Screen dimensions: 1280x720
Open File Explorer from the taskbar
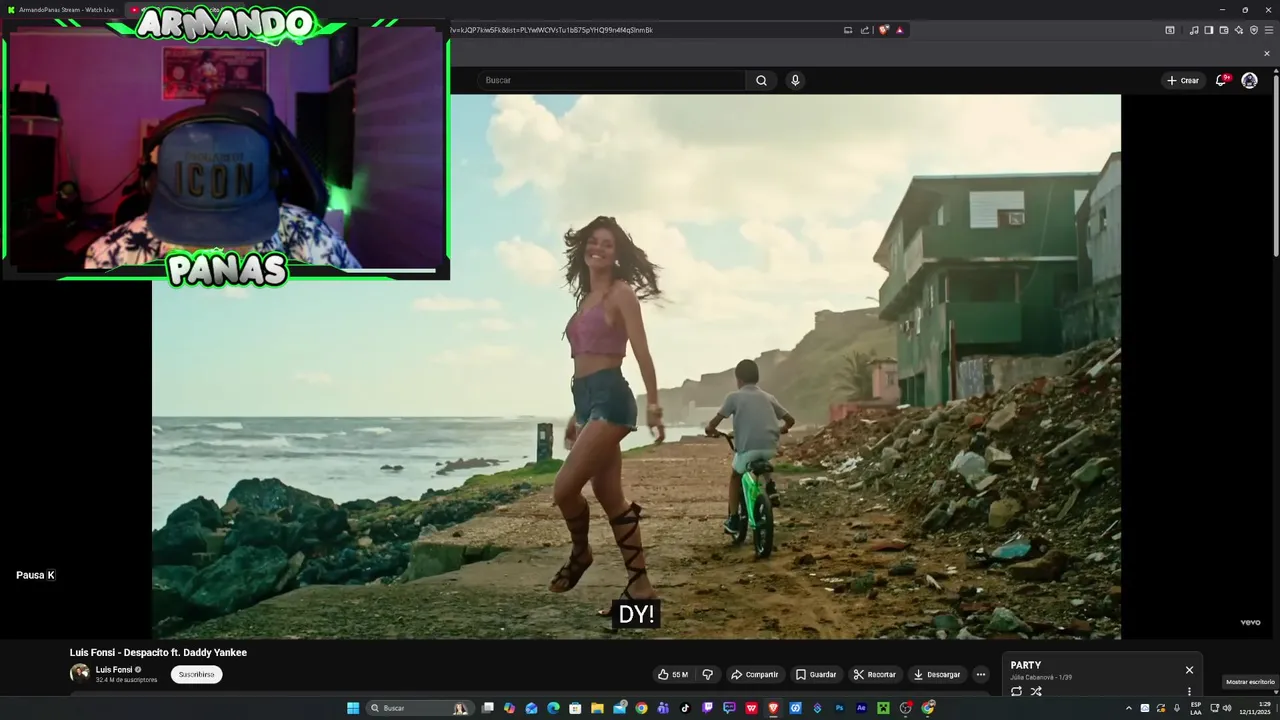[x=598, y=708]
